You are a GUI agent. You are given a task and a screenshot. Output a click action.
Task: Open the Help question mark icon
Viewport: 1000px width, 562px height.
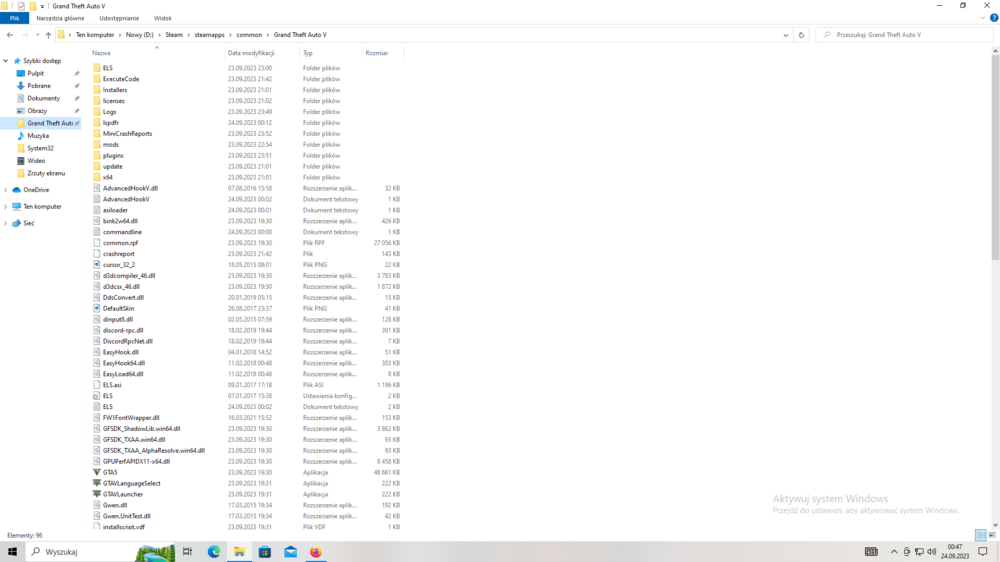click(x=994, y=18)
